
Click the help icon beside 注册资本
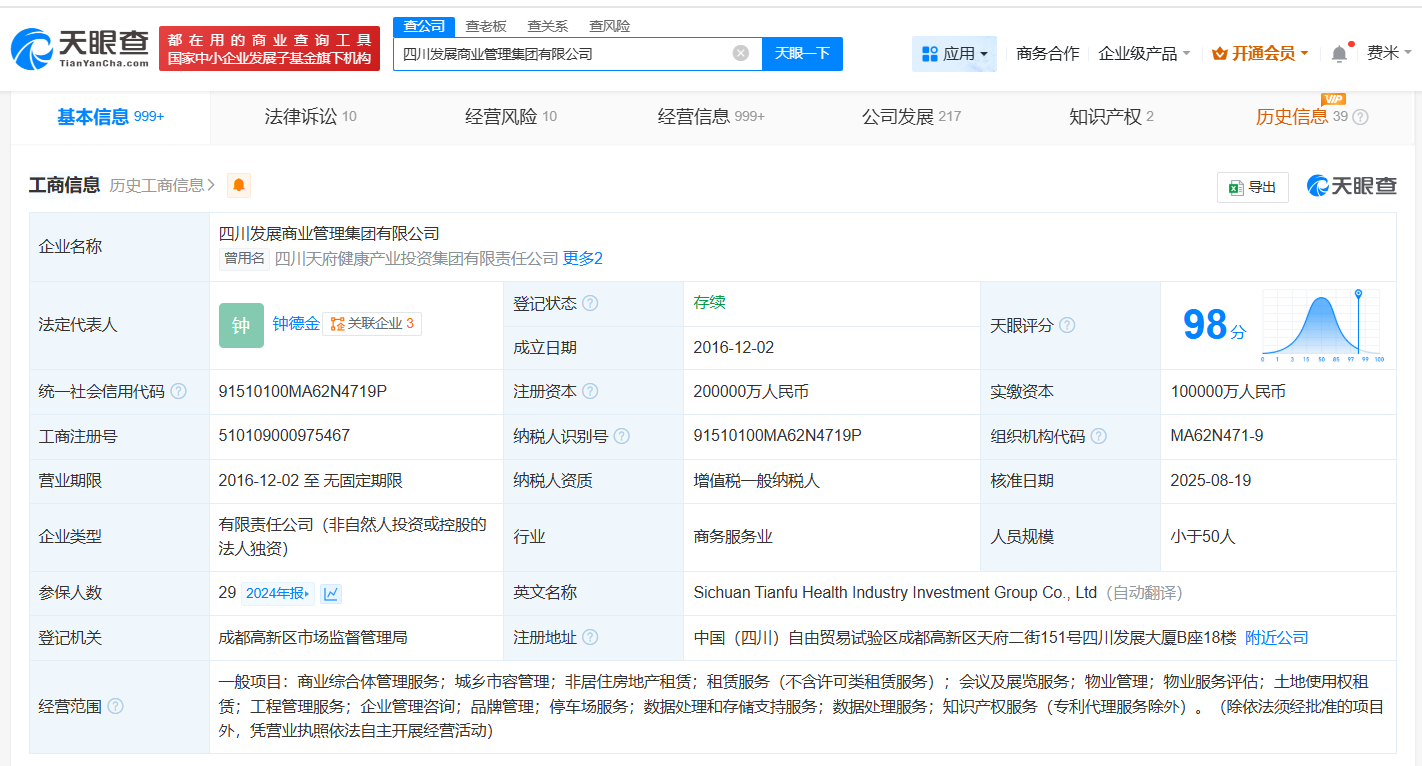pyautogui.click(x=590, y=391)
